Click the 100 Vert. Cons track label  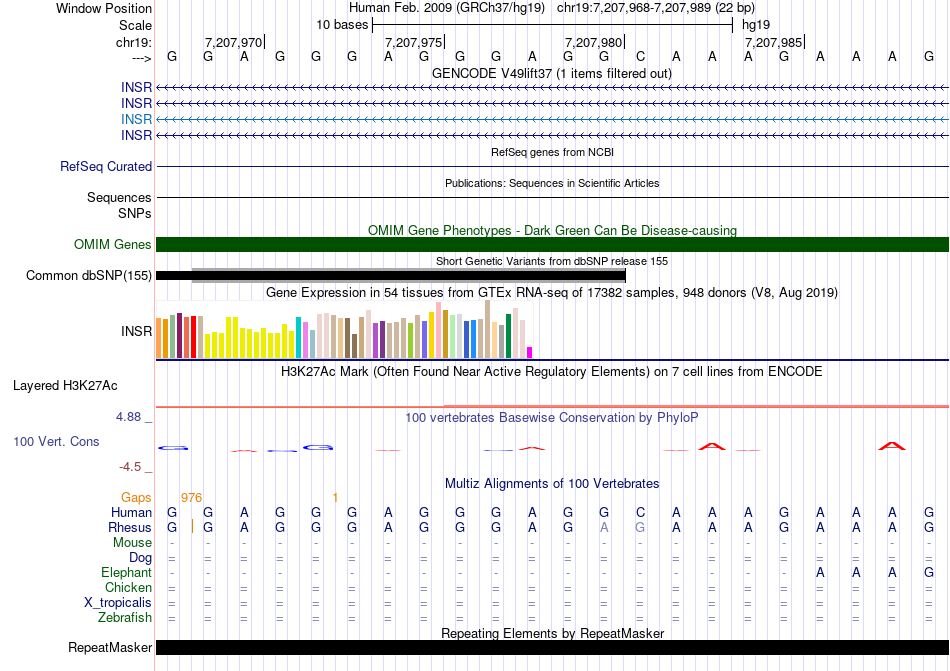coord(56,441)
